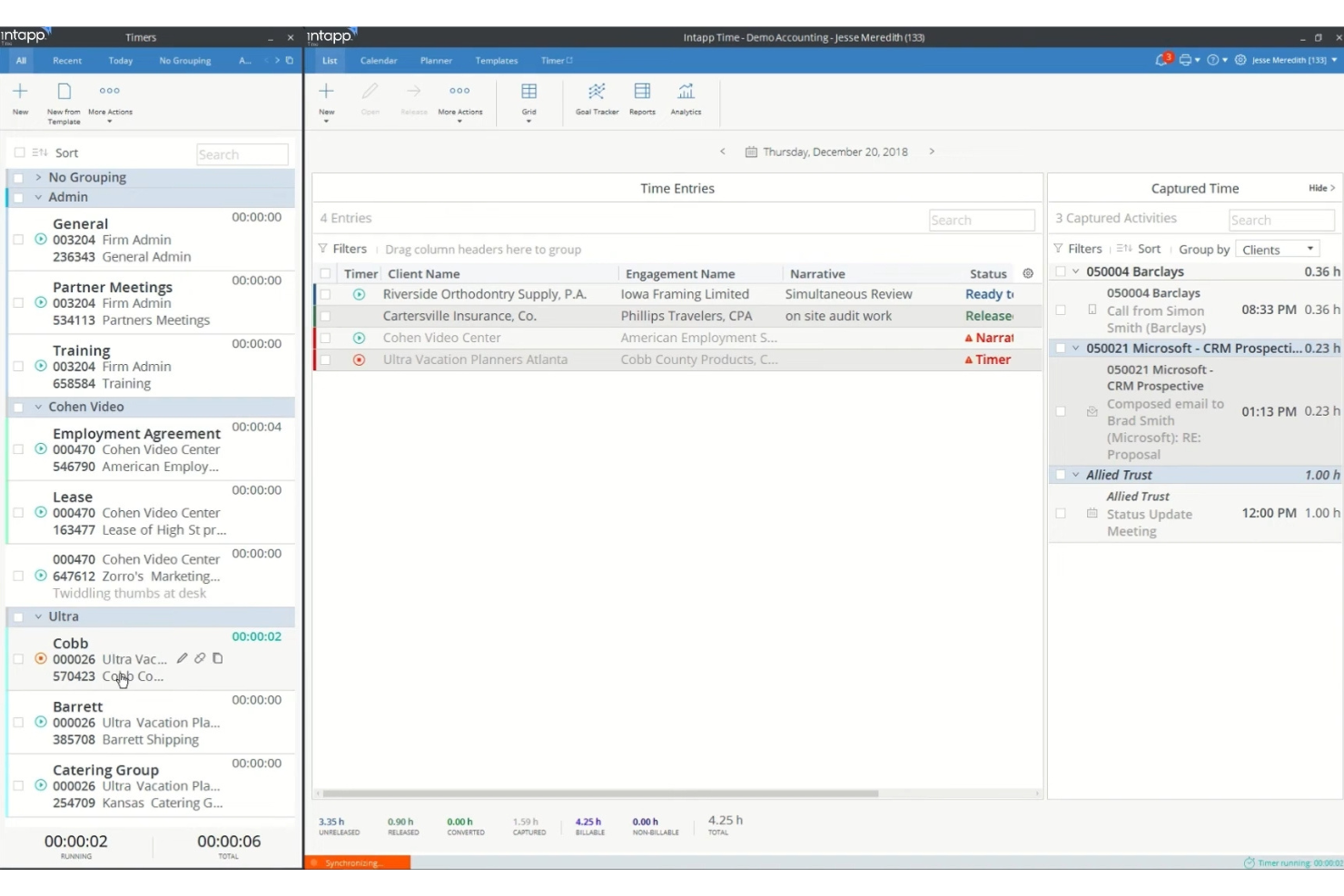
Task: Click the Captured Time search box
Action: click(1281, 220)
